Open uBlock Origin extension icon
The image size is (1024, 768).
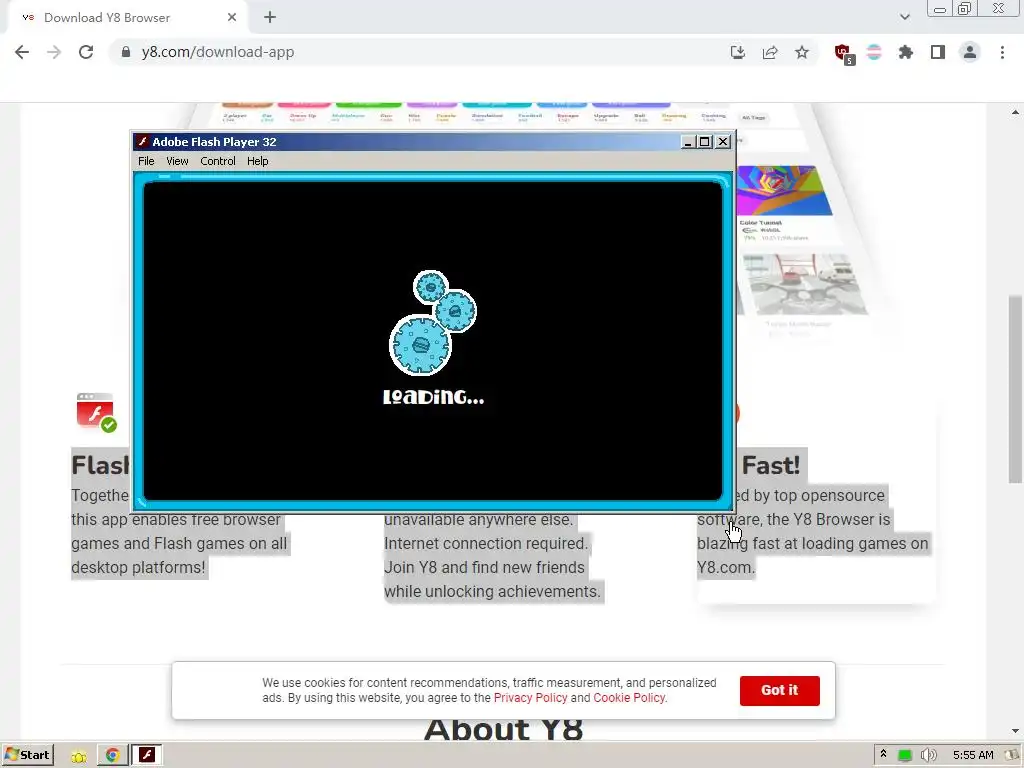(x=844, y=54)
